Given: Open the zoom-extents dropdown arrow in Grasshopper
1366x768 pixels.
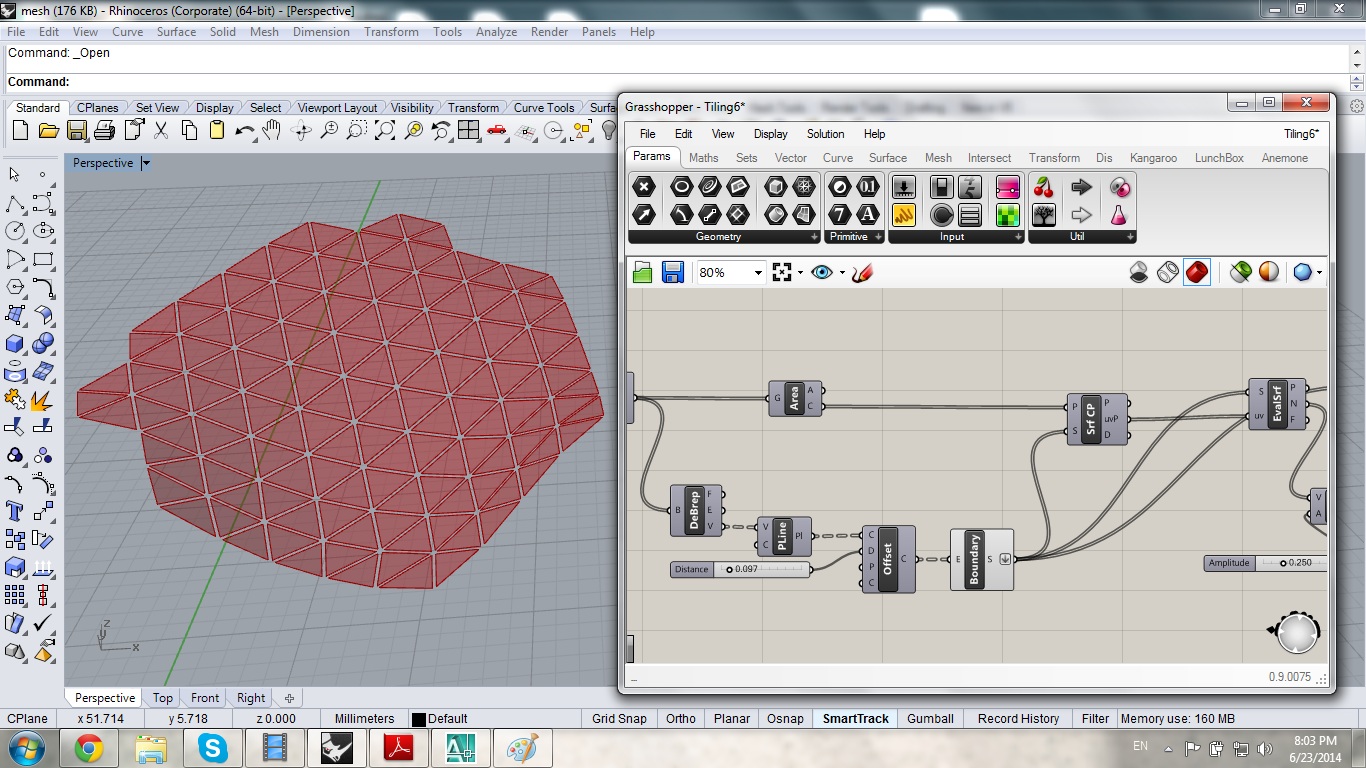Looking at the screenshot, I should [x=800, y=272].
